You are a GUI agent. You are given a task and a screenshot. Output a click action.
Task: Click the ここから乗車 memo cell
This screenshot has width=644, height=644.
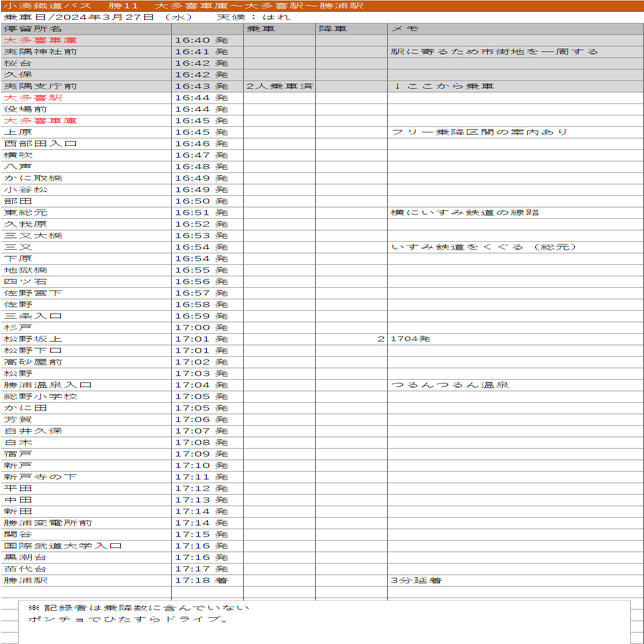pyautogui.click(x=515, y=86)
